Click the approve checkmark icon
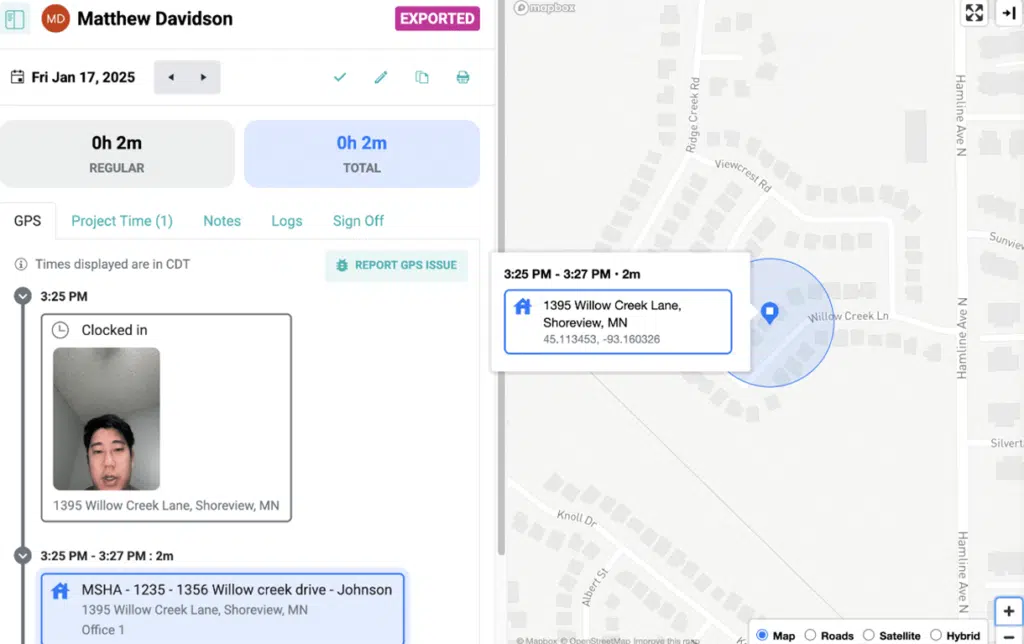 pos(340,77)
